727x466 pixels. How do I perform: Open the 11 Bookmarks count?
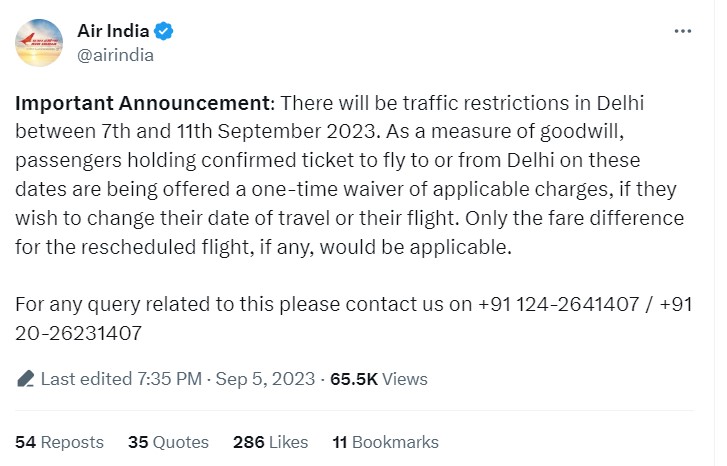[385, 442]
